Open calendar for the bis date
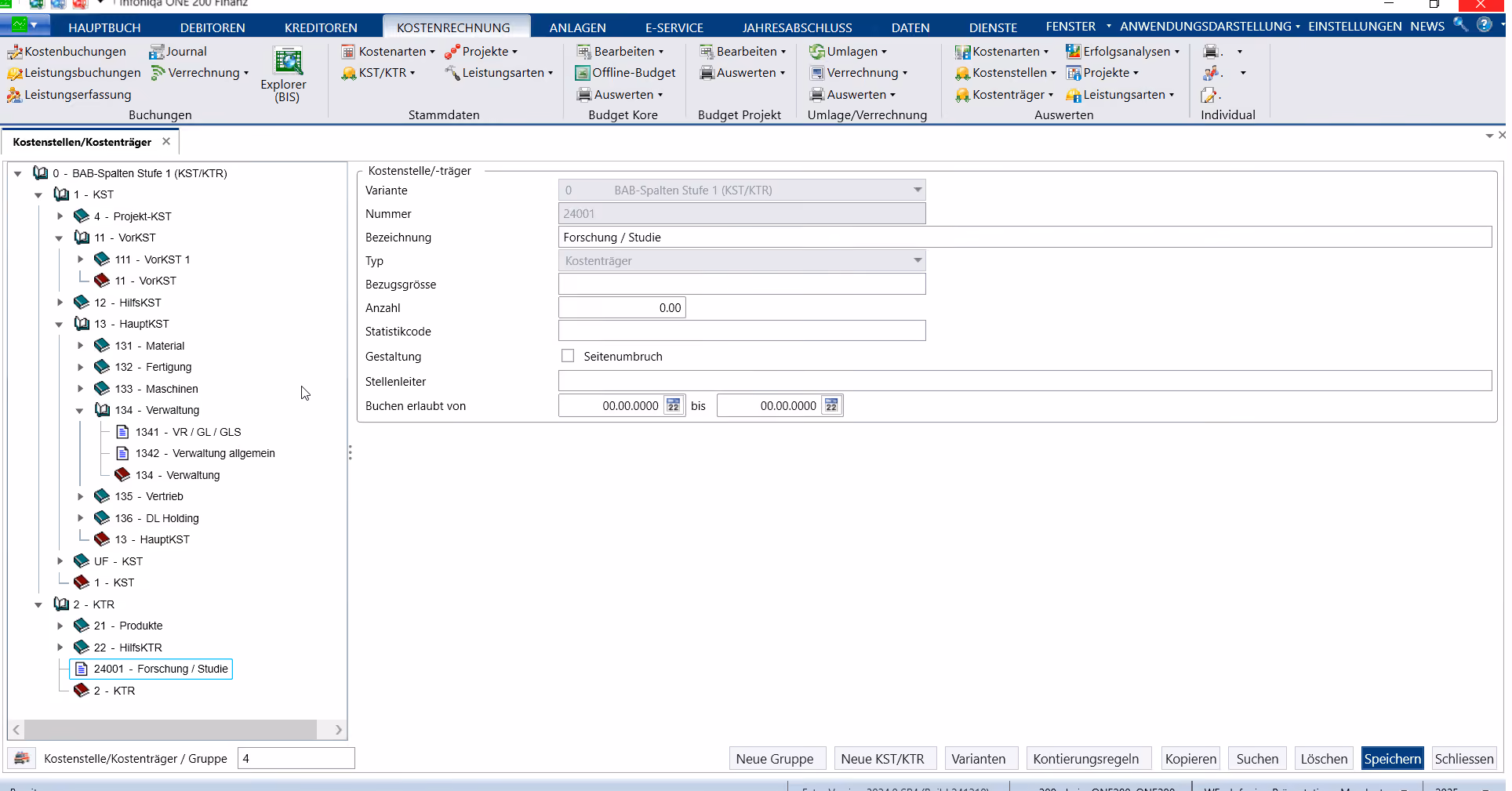The height and width of the screenshot is (791, 1512). (x=831, y=406)
